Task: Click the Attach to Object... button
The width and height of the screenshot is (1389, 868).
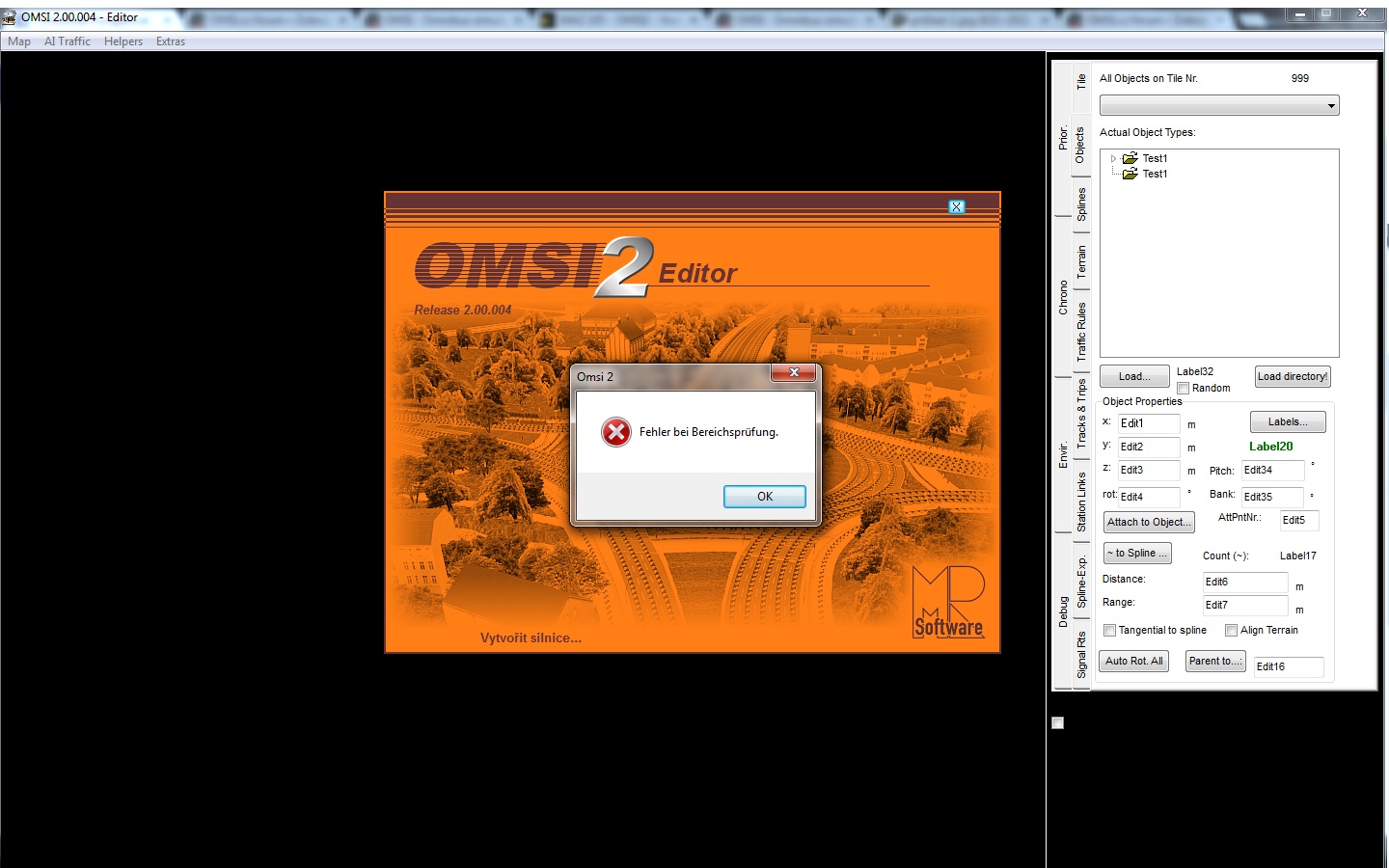Action: 1148,522
